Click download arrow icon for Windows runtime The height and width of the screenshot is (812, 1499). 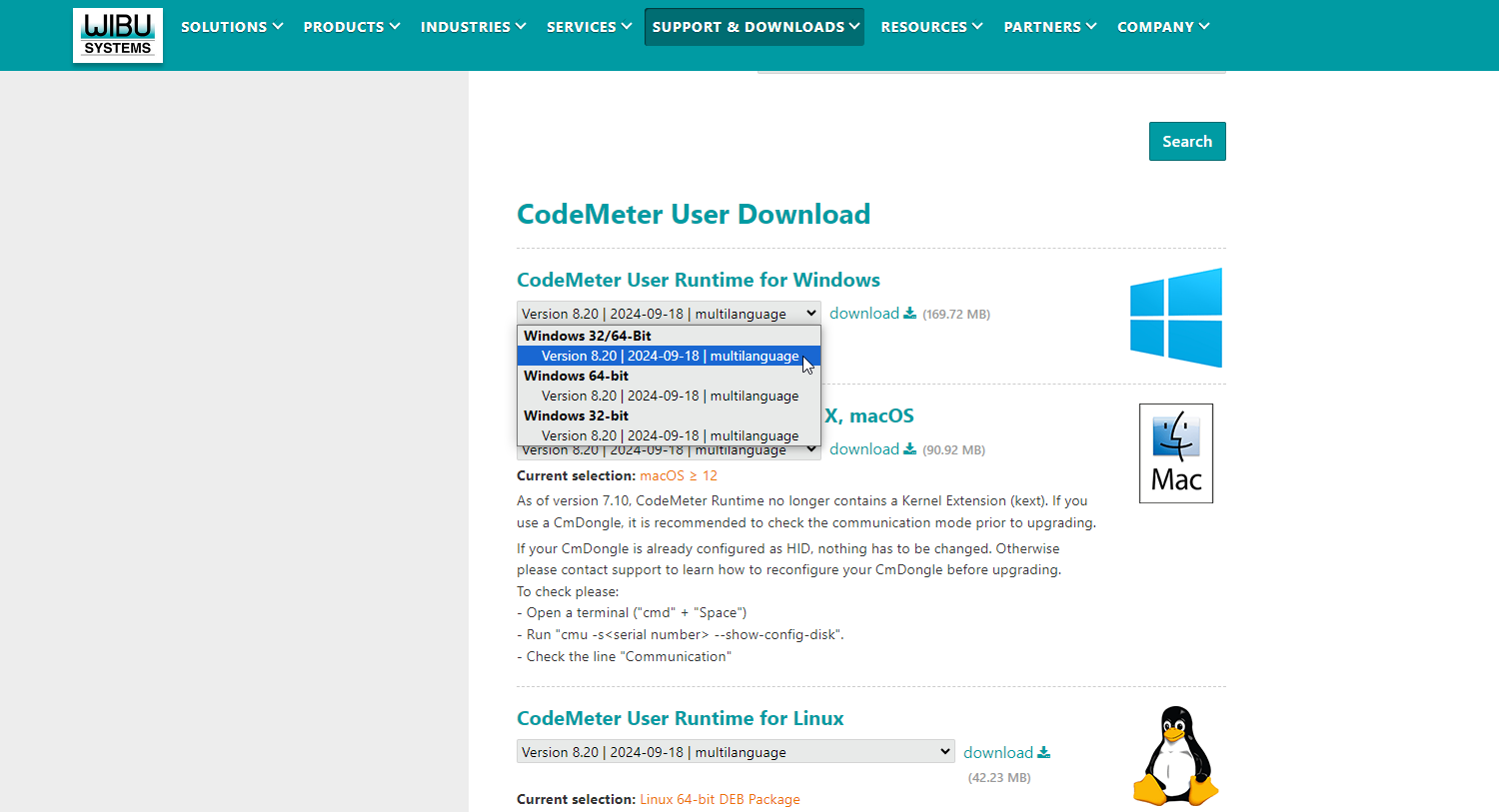pos(910,314)
